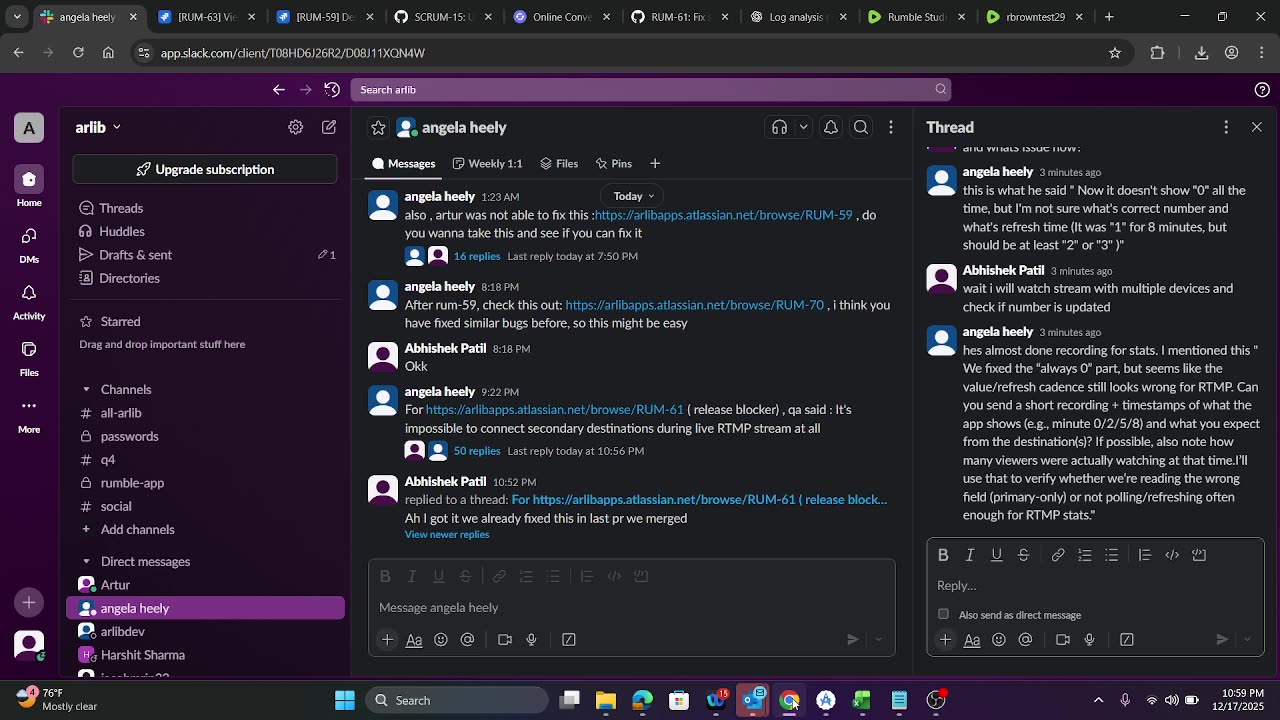The height and width of the screenshot is (720, 1280).
Task: Check Also send as direct message
Action: pyautogui.click(x=943, y=614)
